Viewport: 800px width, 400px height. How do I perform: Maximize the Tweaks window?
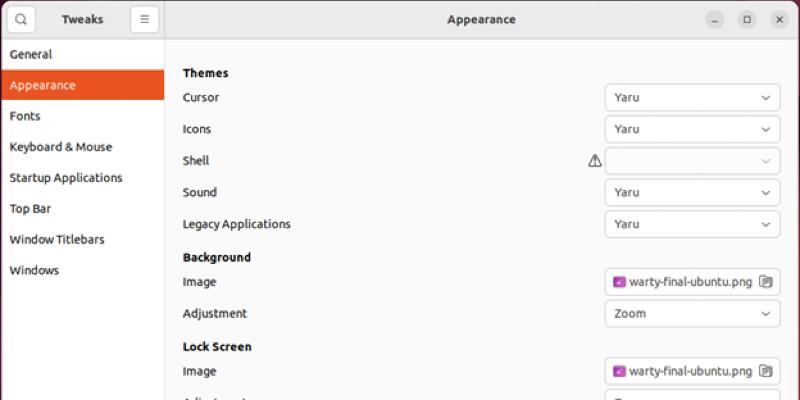click(x=746, y=19)
